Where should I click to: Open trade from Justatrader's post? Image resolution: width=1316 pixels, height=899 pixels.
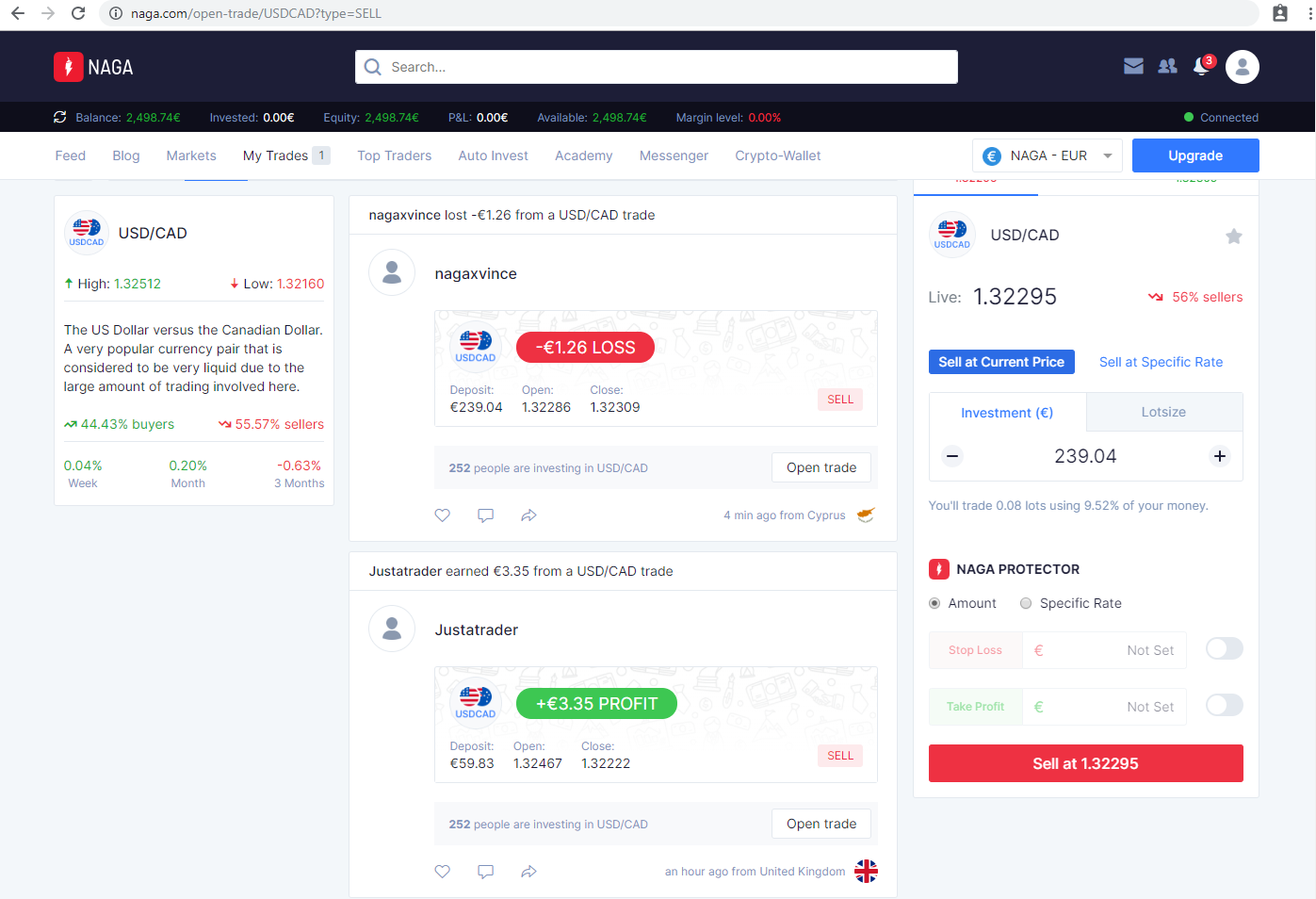(x=821, y=824)
